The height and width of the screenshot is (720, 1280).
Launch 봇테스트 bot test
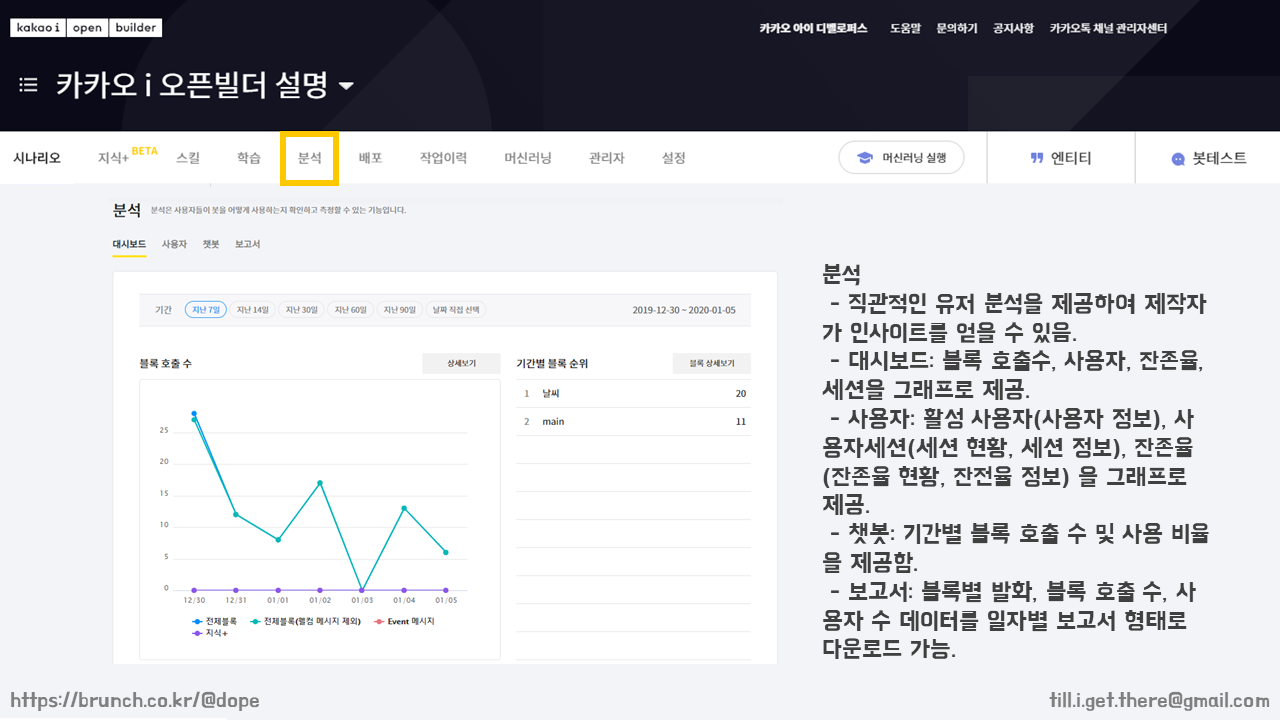(1209, 158)
